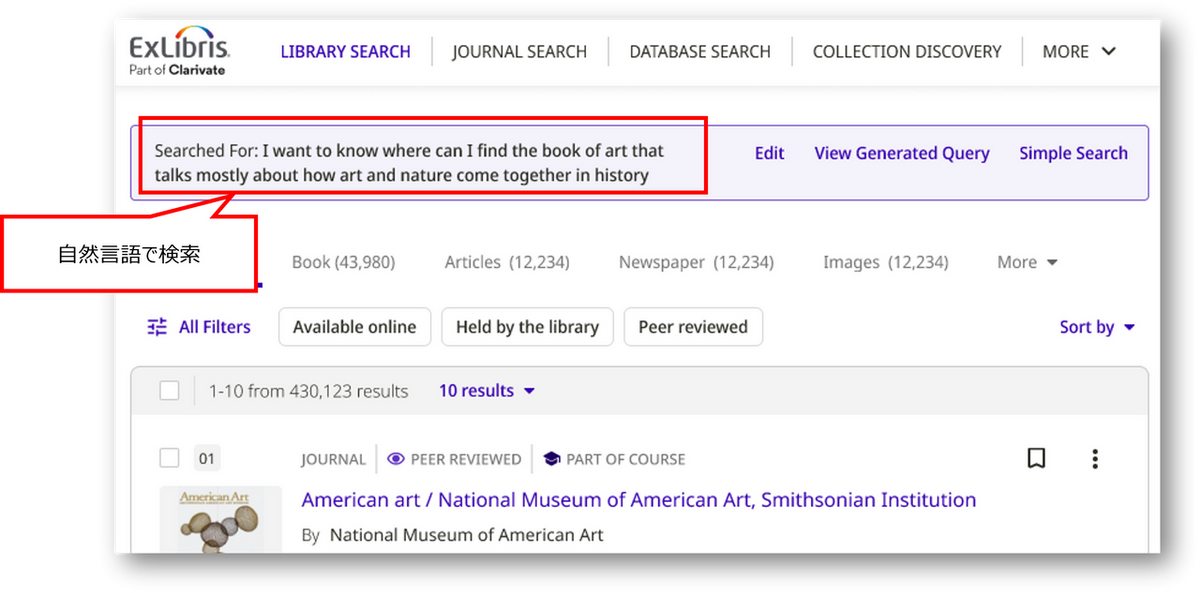Expand the 10 results per page dropdown
The width and height of the screenshot is (1200, 593).
pos(487,391)
